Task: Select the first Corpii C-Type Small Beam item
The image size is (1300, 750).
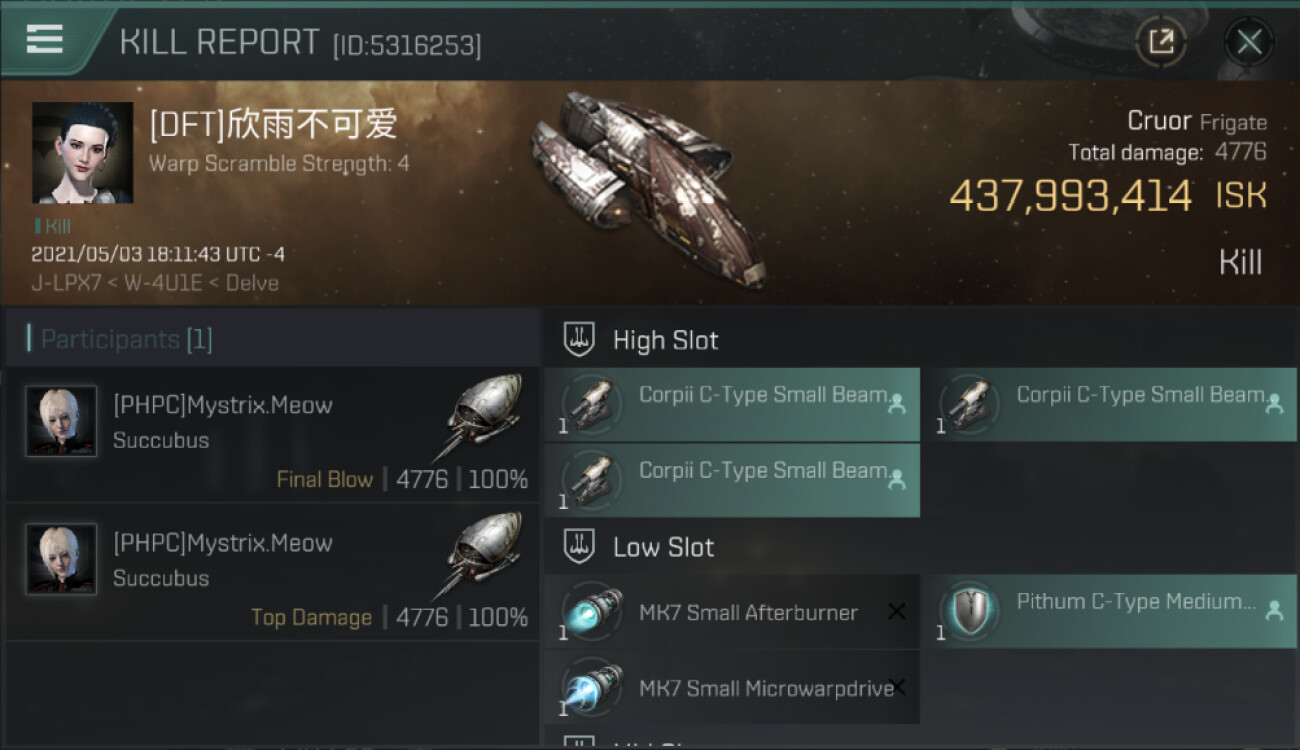Action: [732, 405]
